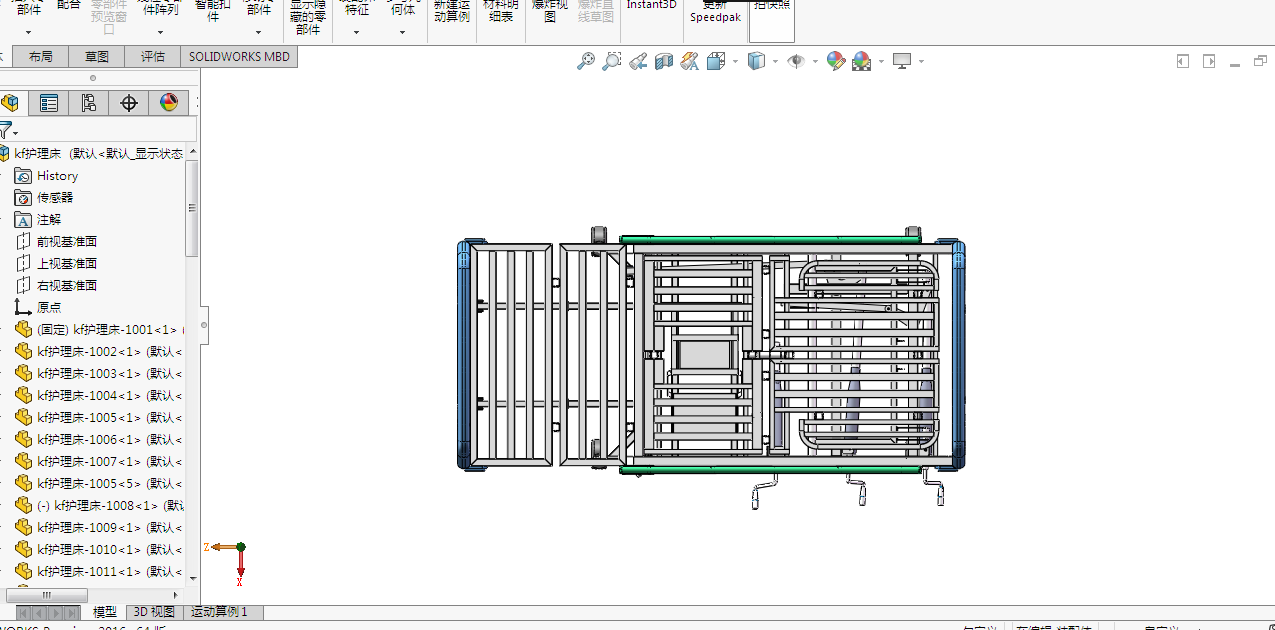Image resolution: width=1275 pixels, height=630 pixels.
Task: Click the 更新 Speedpak button
Action: (x=715, y=11)
